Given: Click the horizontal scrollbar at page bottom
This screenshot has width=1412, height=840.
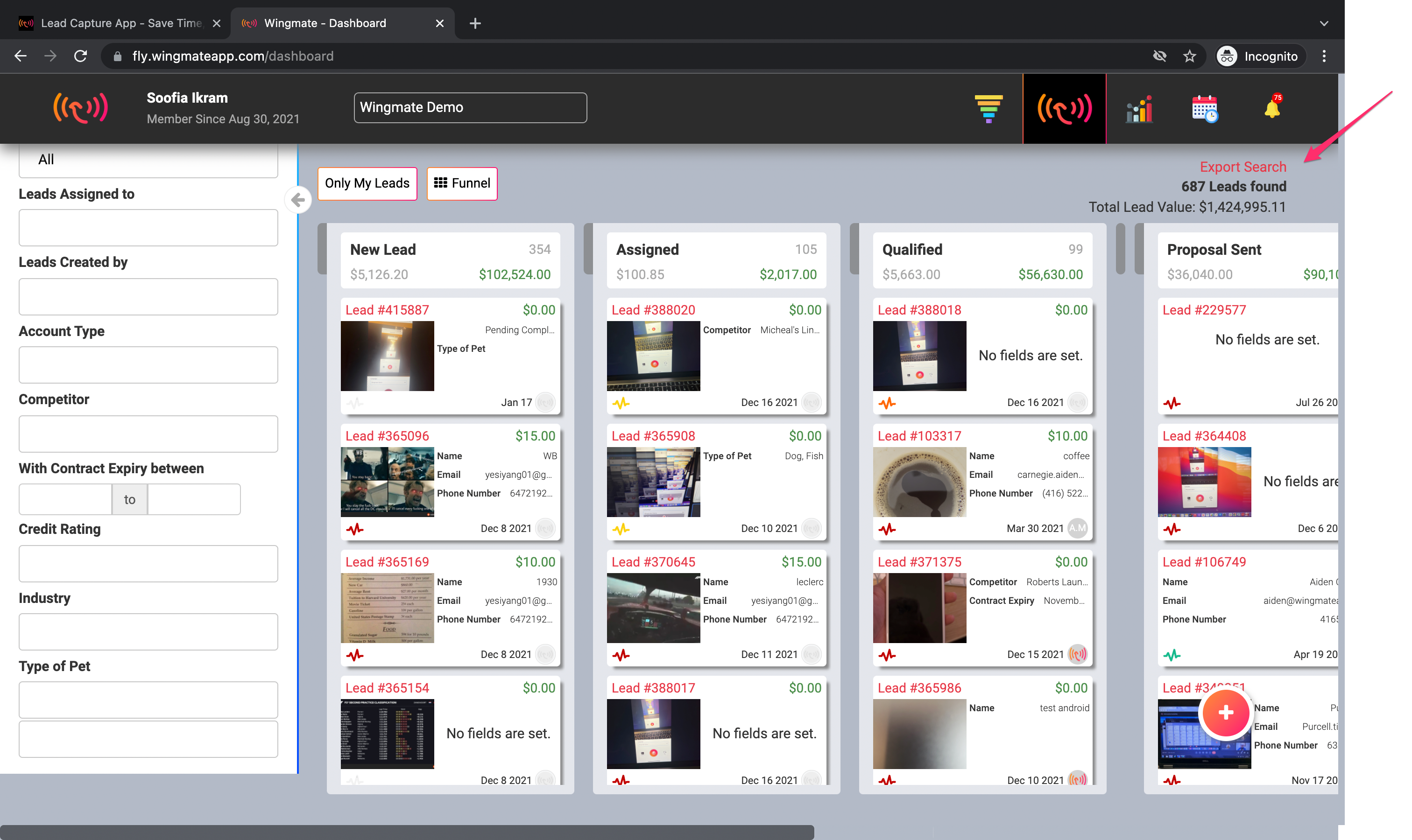Looking at the screenshot, I should coord(407,832).
